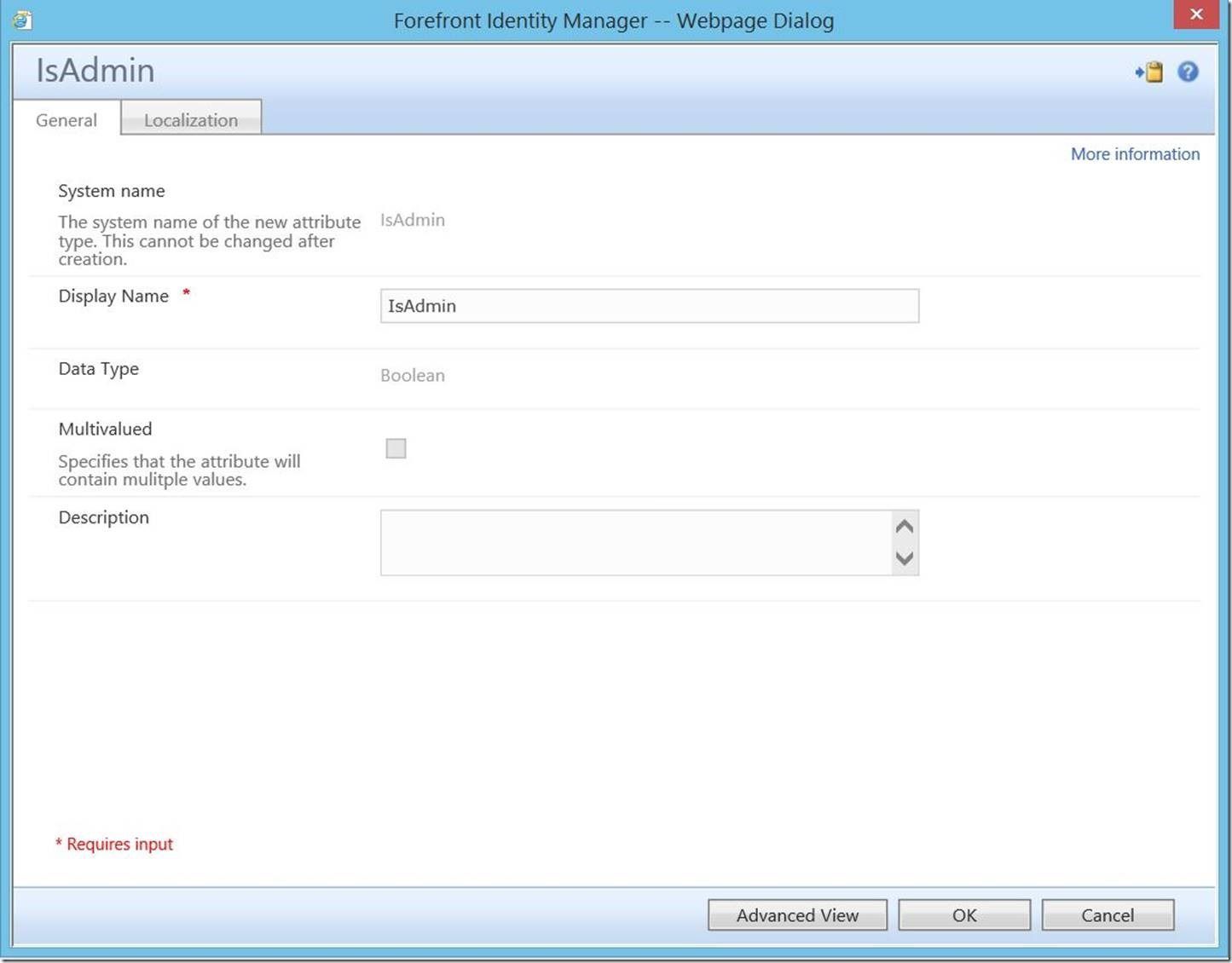Confirm with the OK button
The height and width of the screenshot is (963, 1232).
964,915
